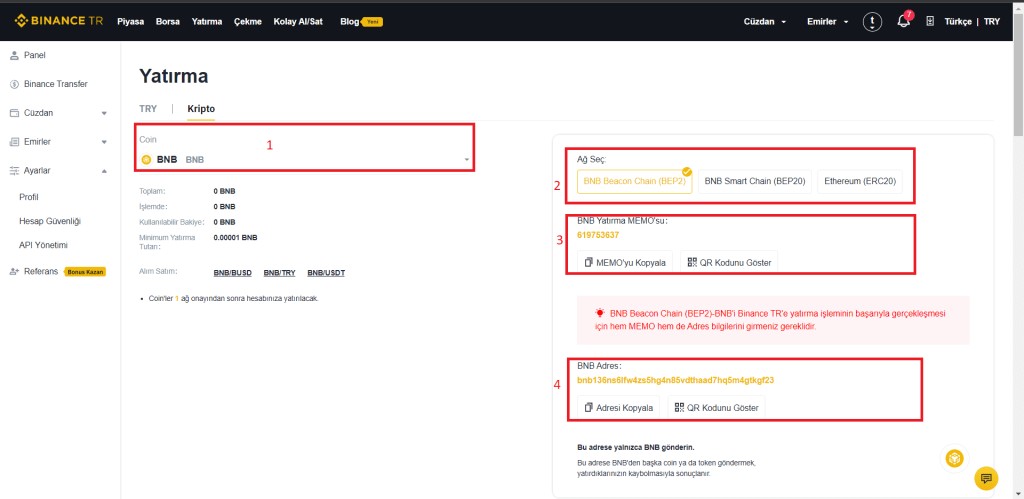The height and width of the screenshot is (499, 1024).
Task: Open Yatırma in the top navigation
Action: [x=207, y=22]
